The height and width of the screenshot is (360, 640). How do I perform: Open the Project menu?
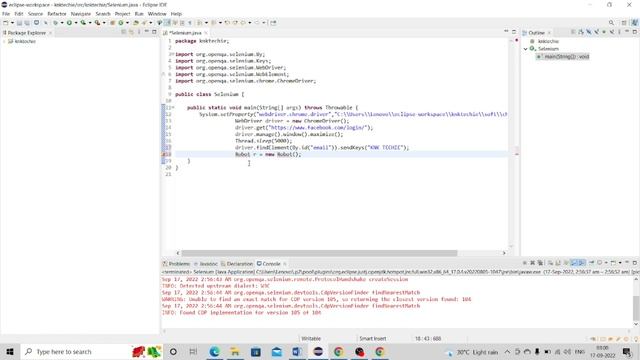122,14
